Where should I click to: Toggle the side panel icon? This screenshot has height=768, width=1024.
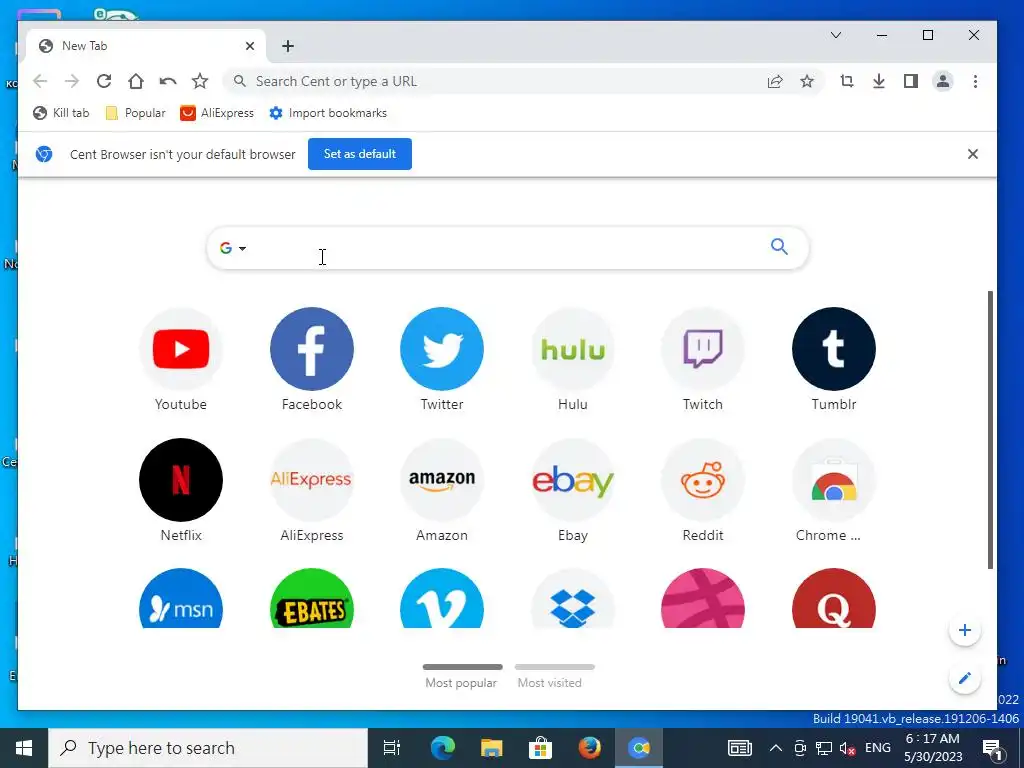(x=911, y=81)
